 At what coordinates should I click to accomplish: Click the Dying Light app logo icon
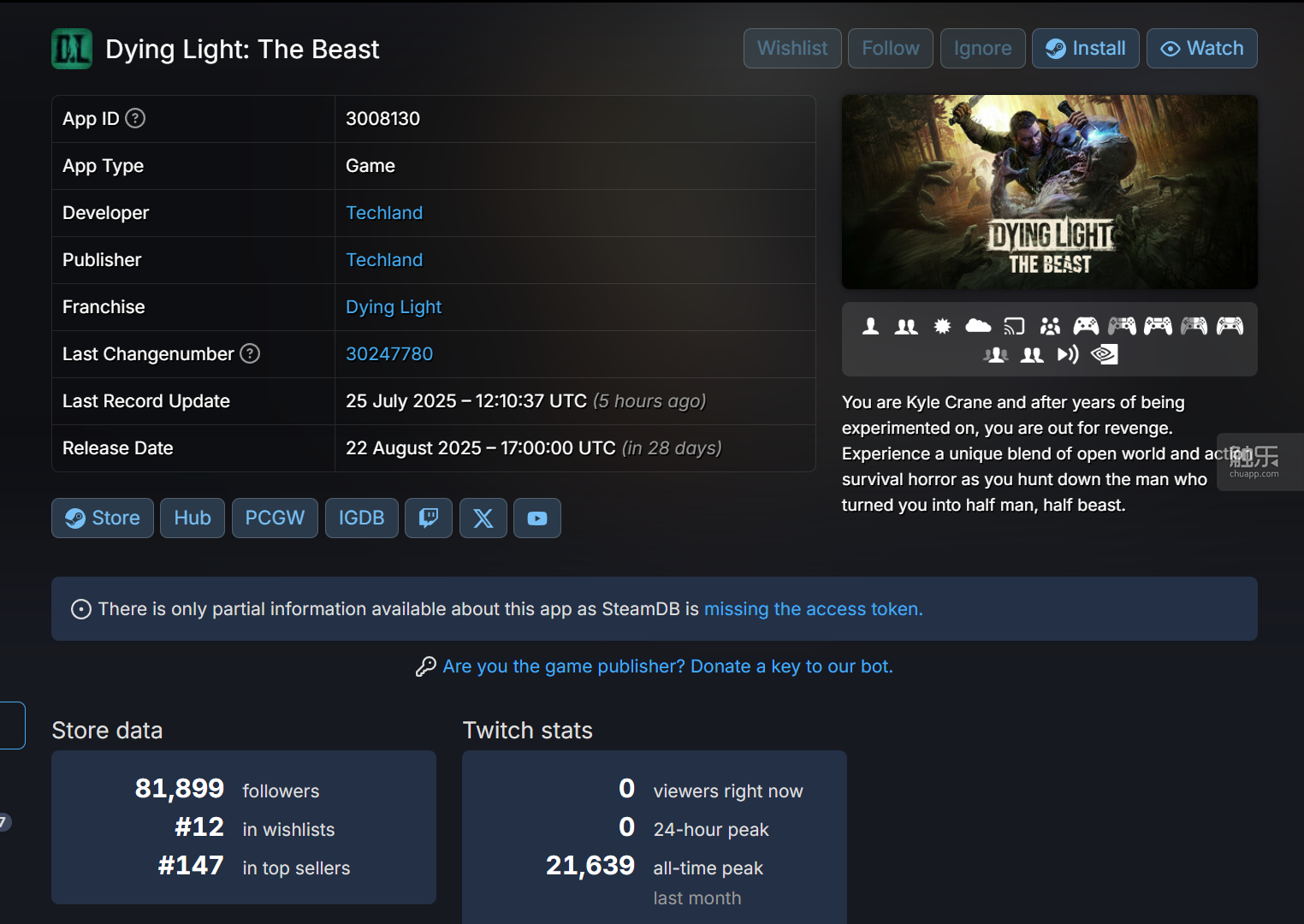(72, 49)
